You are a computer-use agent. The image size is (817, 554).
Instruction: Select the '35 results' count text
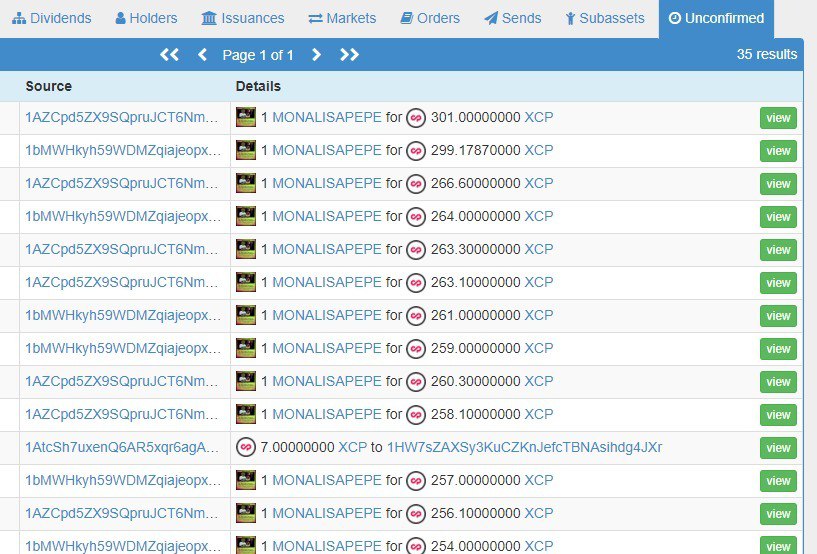[x=766, y=54]
